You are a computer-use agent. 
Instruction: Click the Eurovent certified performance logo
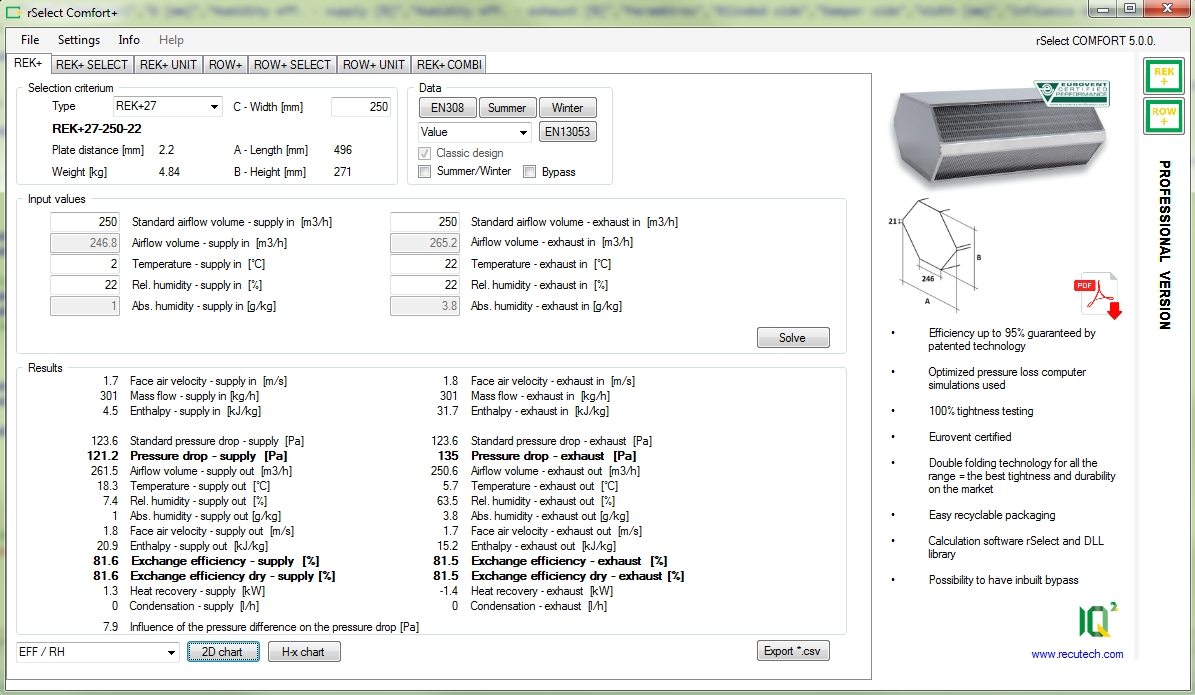[x=1070, y=93]
